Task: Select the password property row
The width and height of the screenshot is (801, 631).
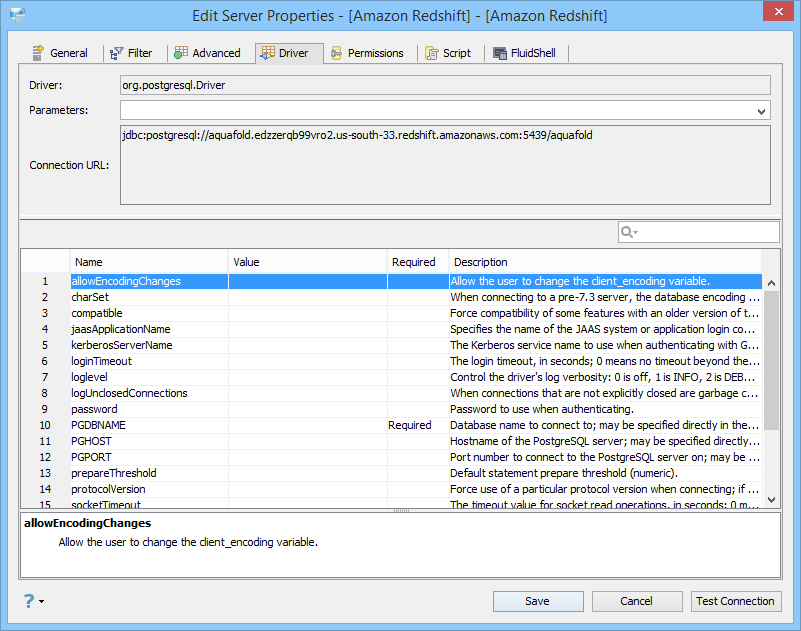Action: click(x=391, y=409)
